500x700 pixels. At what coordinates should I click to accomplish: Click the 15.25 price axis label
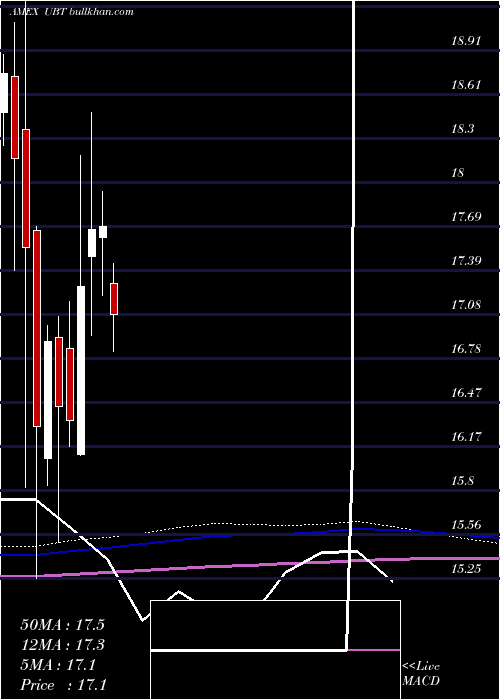[x=466, y=569]
